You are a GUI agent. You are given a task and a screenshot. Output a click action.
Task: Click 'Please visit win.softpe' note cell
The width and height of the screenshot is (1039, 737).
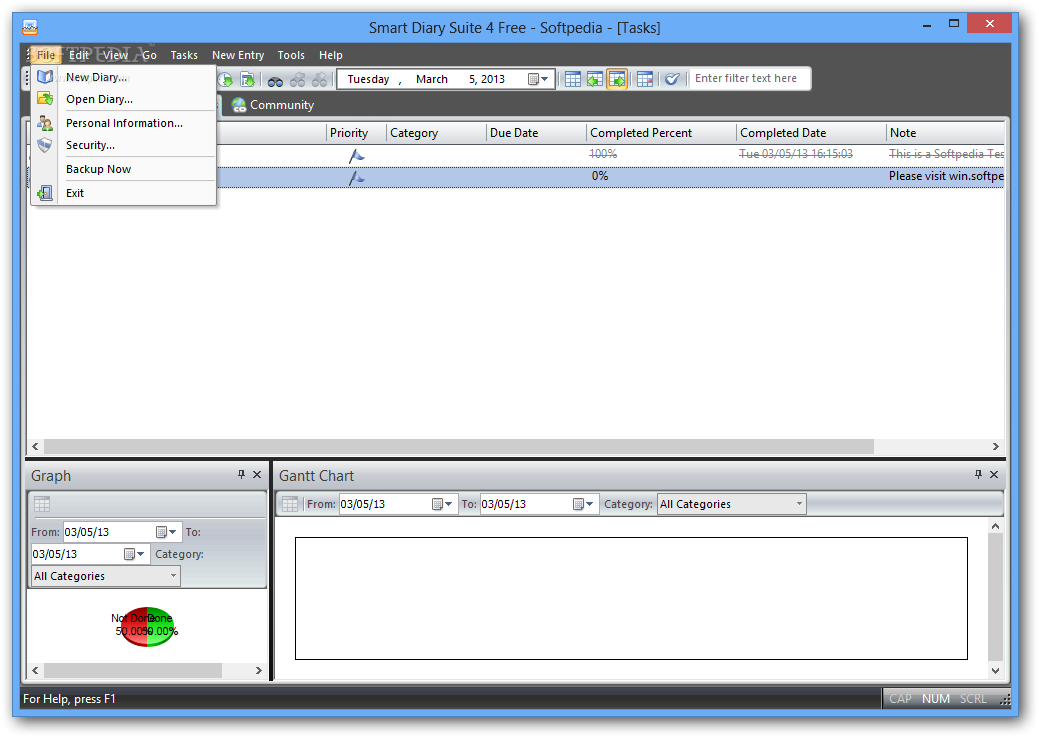946,176
